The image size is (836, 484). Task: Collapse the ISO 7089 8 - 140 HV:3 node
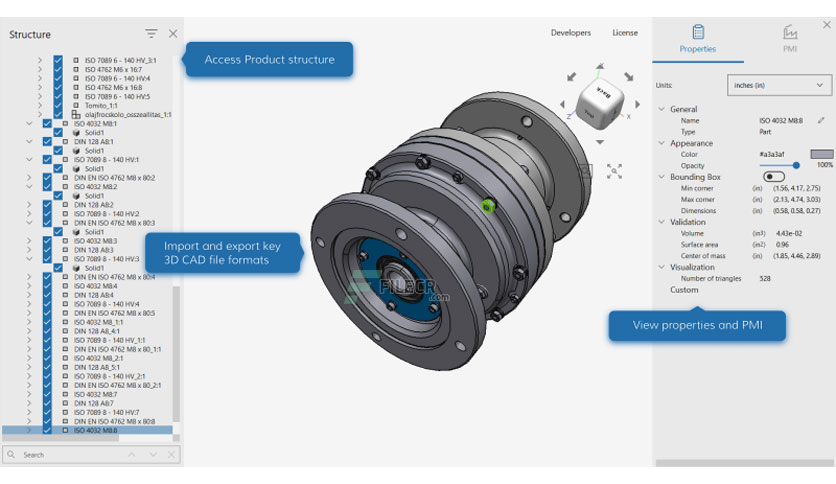click(29, 259)
